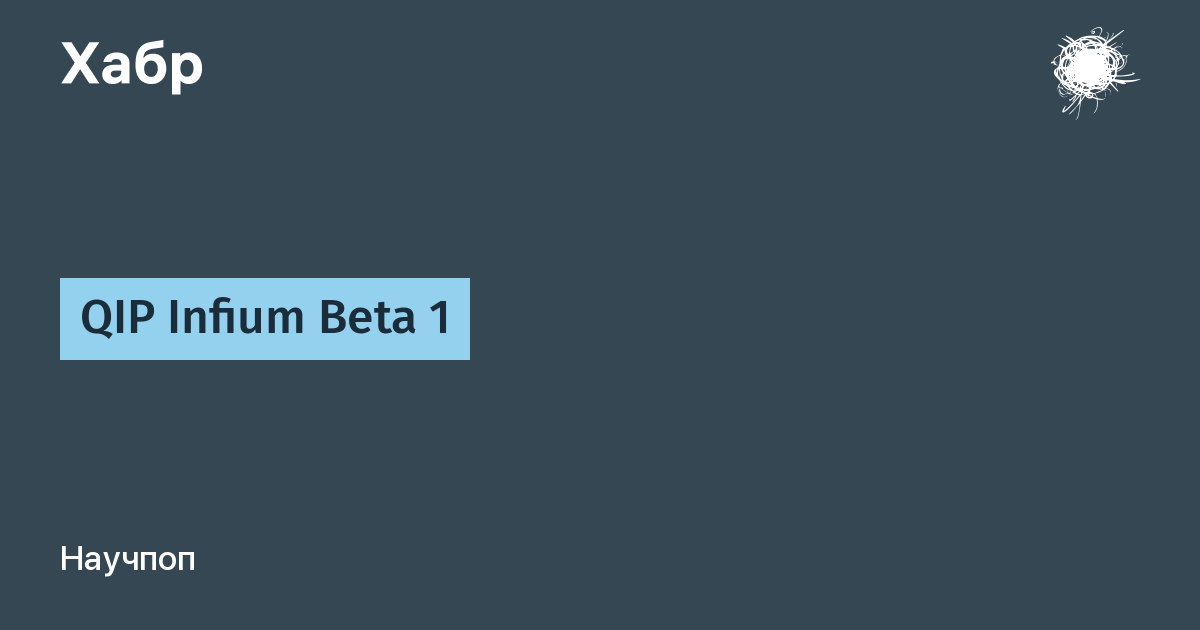The width and height of the screenshot is (1200, 630).
Task: Open the QIP Infium Beta 1 title
Action: click(x=265, y=319)
